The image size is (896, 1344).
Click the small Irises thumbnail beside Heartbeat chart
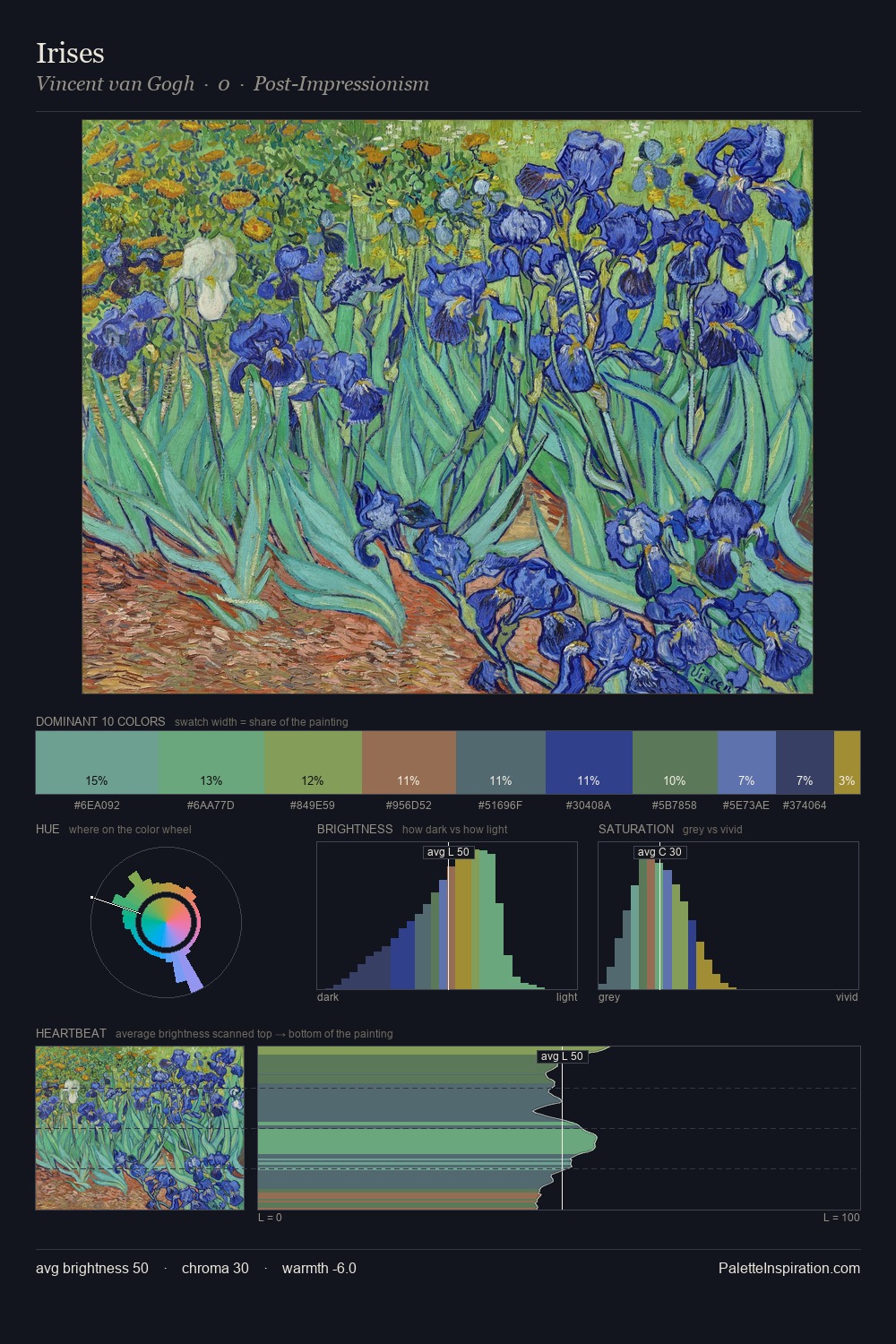140,1128
